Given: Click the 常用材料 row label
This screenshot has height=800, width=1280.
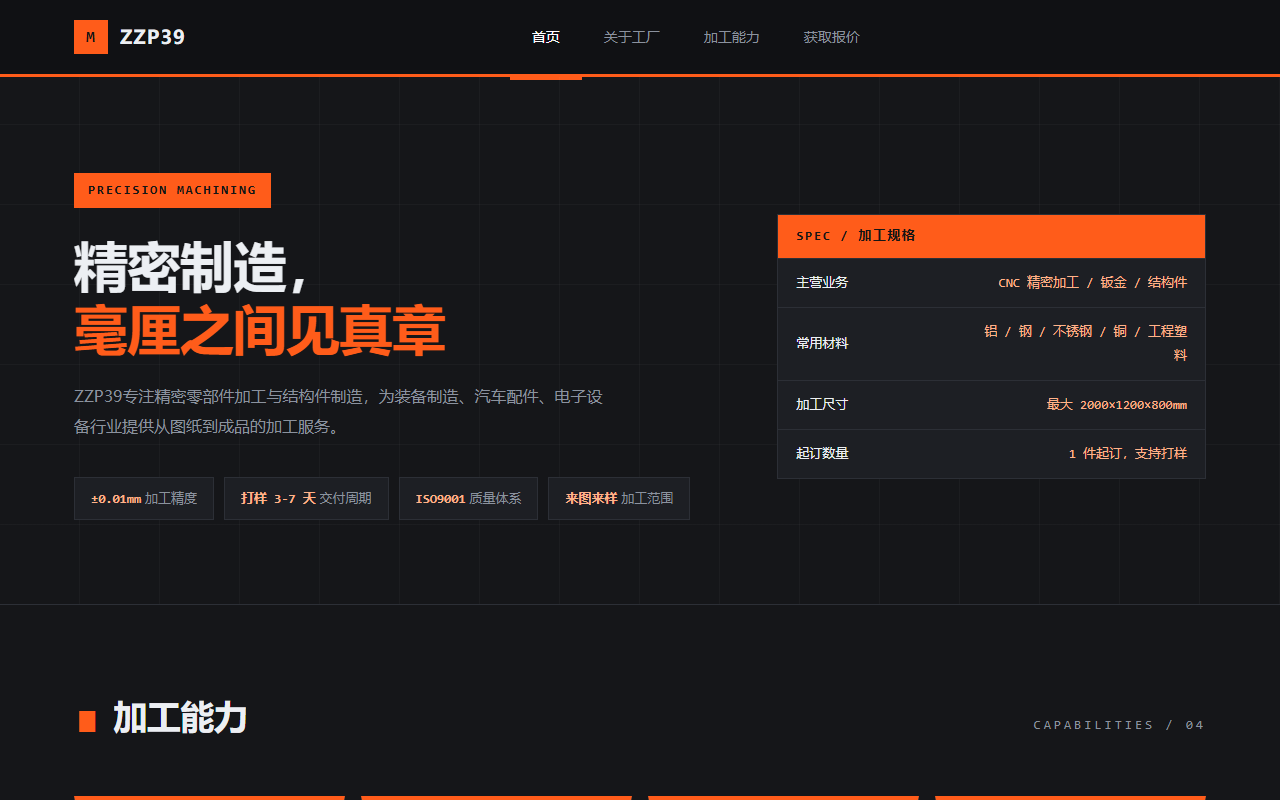Looking at the screenshot, I should [x=822, y=343].
